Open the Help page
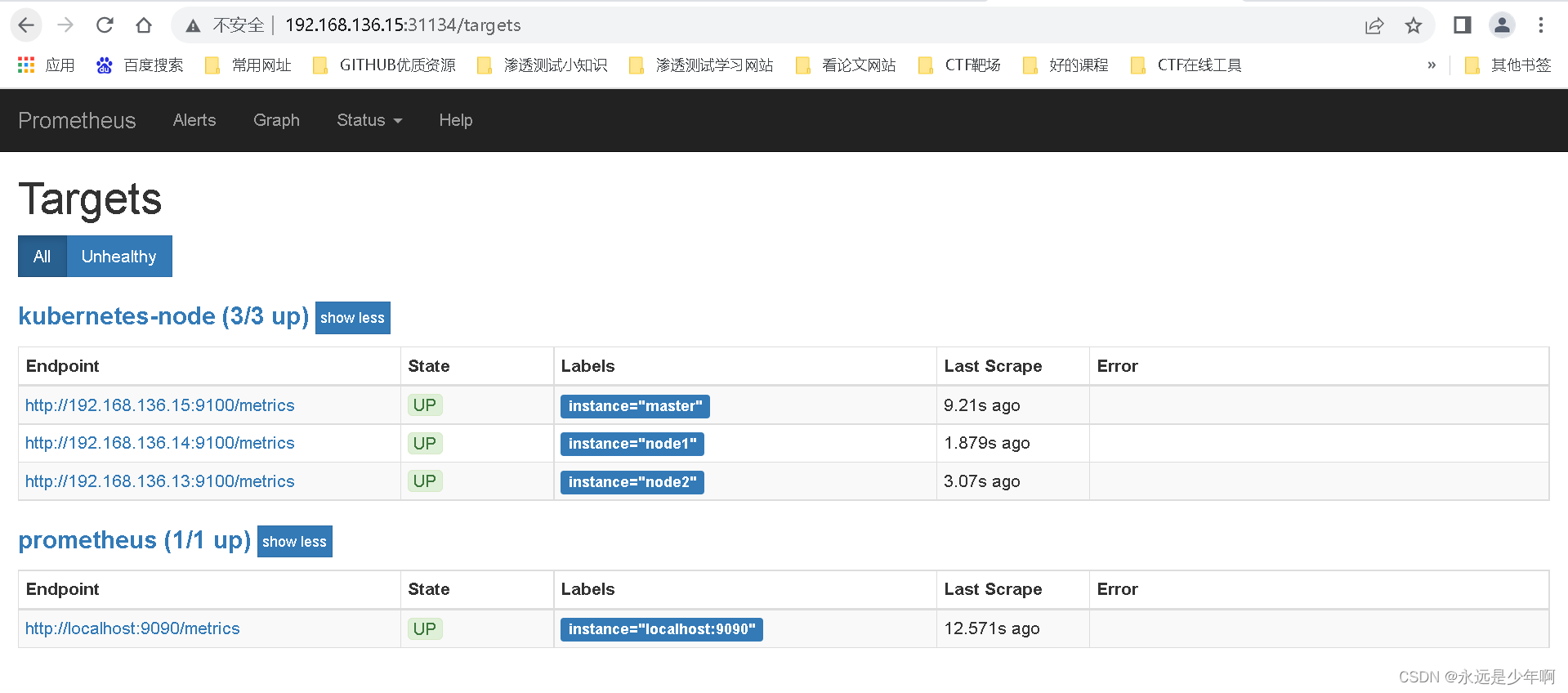The height and width of the screenshot is (693, 1568). point(456,120)
